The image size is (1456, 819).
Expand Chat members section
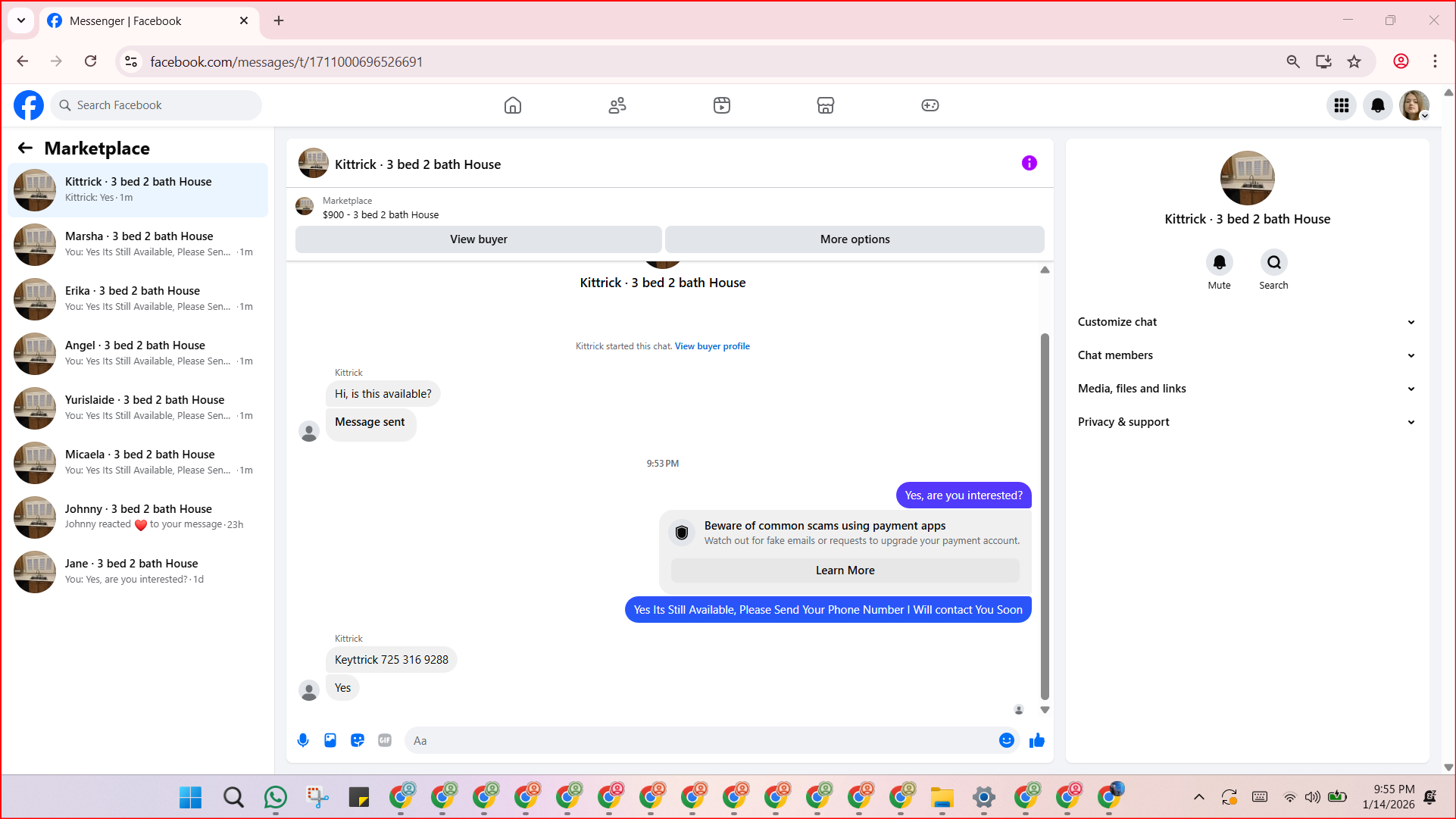(1247, 355)
